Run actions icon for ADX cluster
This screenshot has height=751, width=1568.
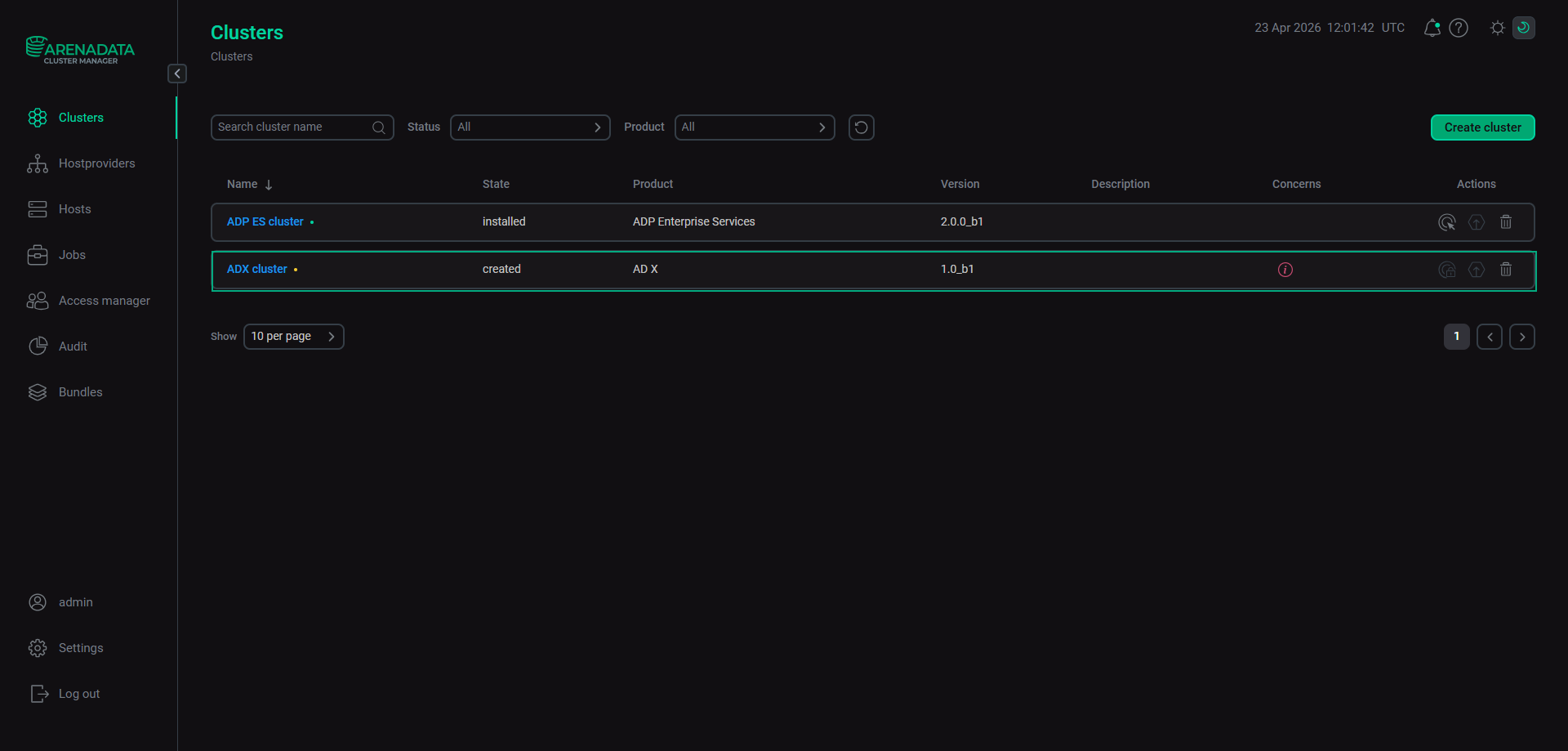click(x=1447, y=270)
